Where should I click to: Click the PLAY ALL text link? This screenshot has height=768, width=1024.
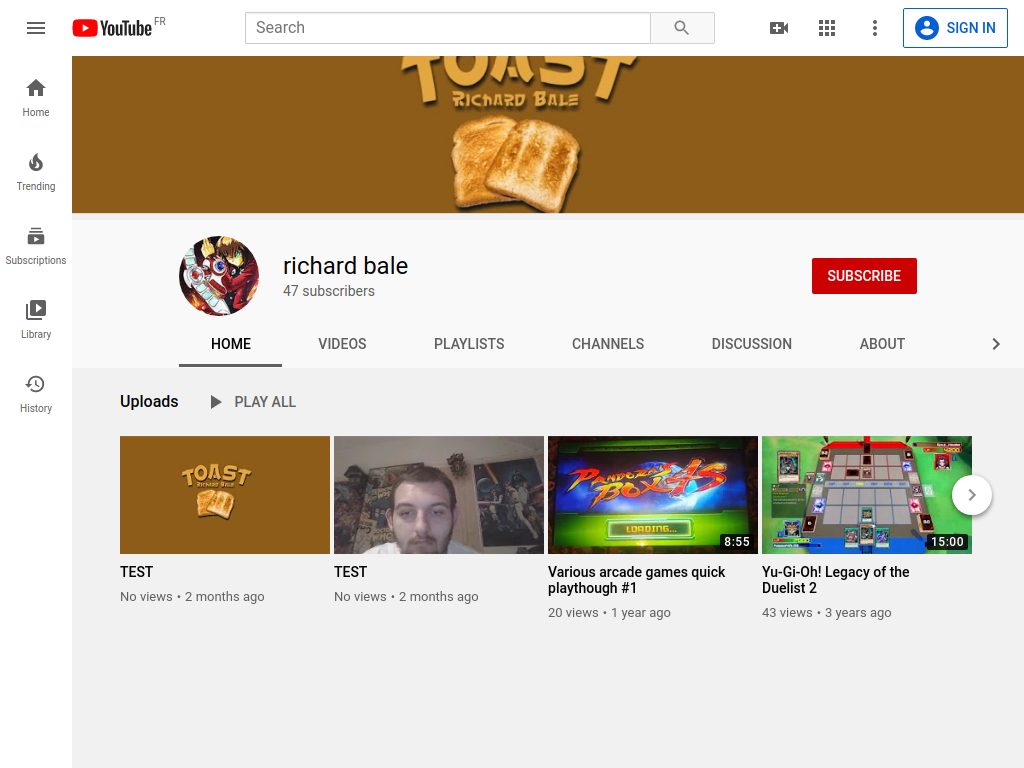click(265, 402)
